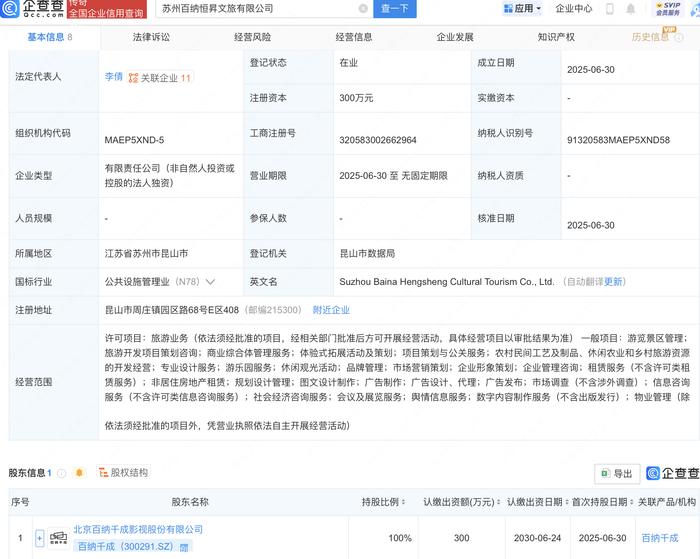Viewport: 700px width, 559px height.
Task: Select 注册资本 value 300万元
Action: click(x=356, y=98)
